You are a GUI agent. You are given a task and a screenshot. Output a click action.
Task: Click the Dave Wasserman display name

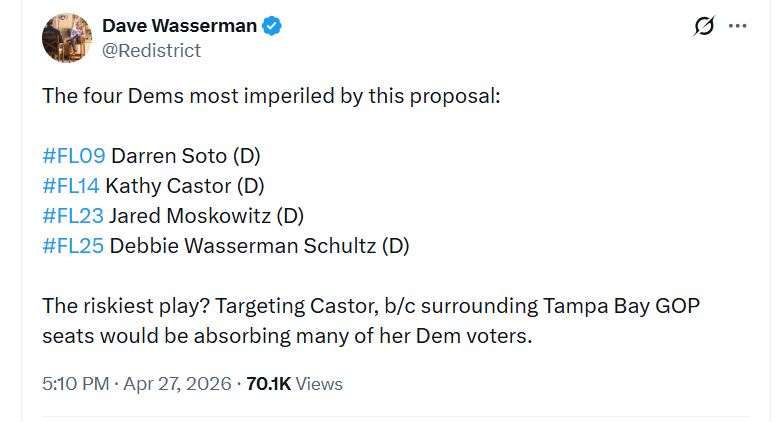point(179,26)
